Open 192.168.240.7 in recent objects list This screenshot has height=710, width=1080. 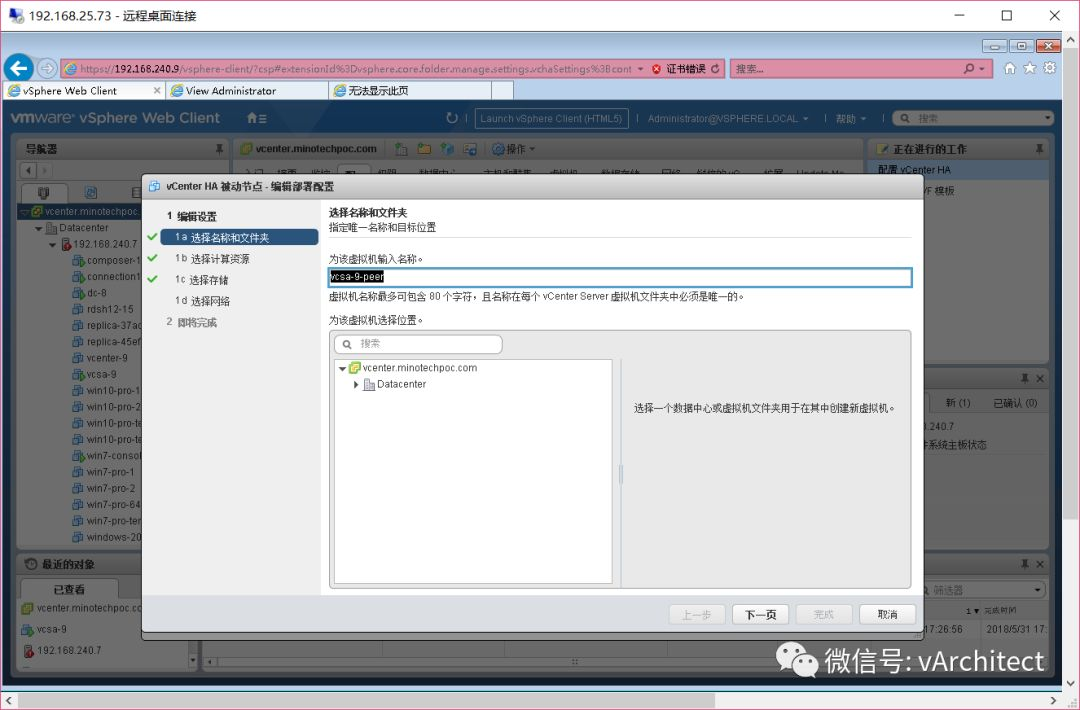pos(62,650)
